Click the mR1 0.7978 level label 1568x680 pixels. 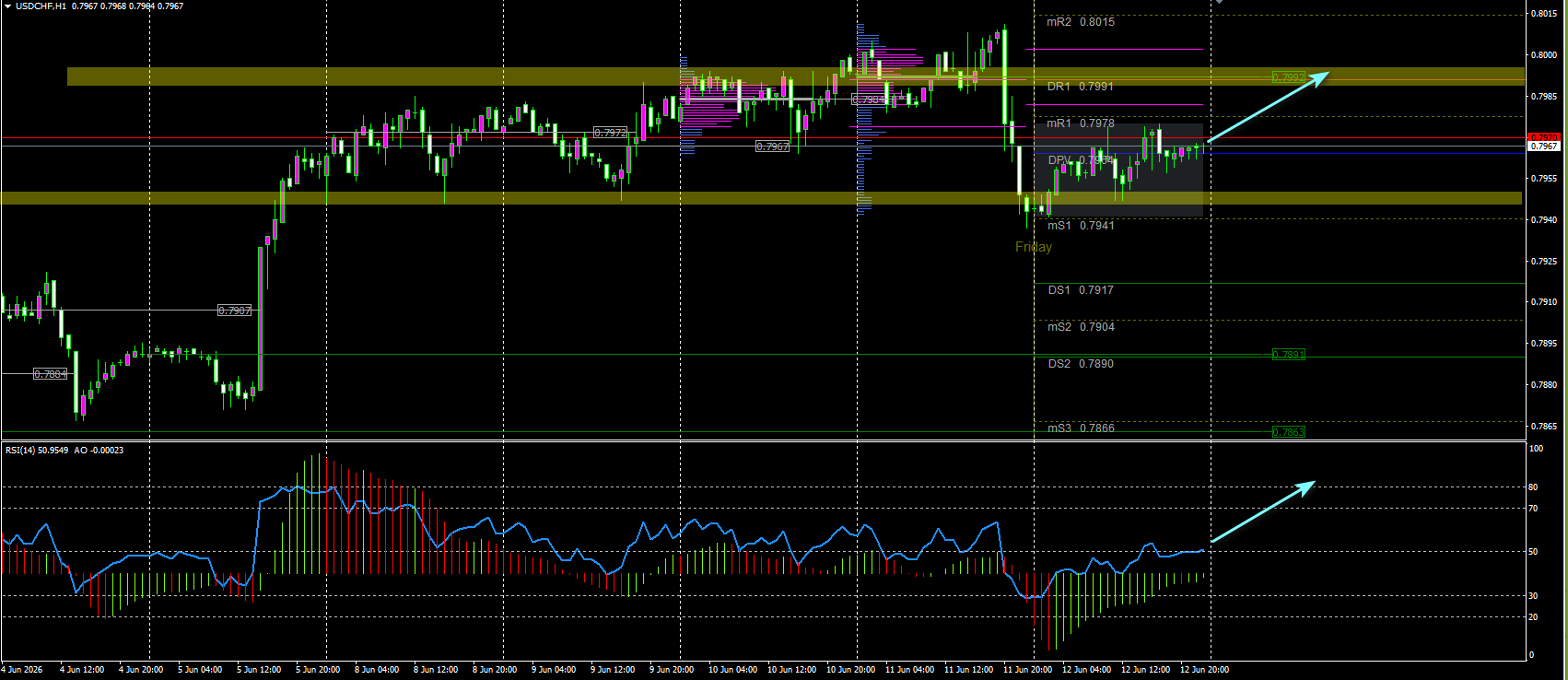tap(1080, 123)
